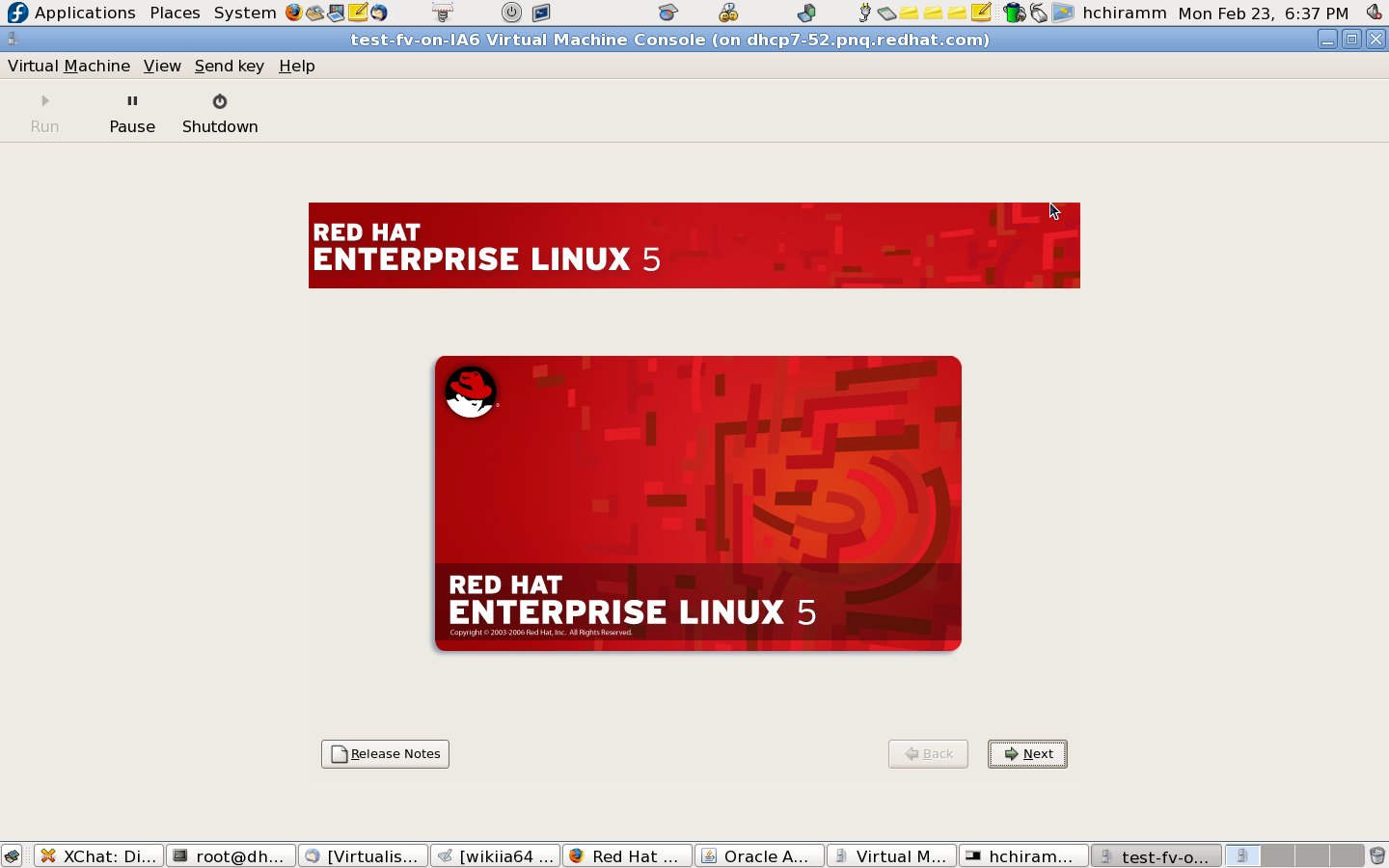
Task: Click the username hchiramm in panel
Action: point(1125,13)
